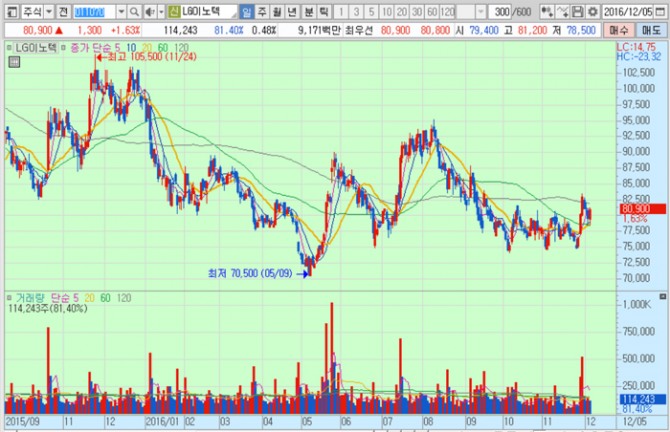
Task: Select the 일 (daily) period toggle
Action: tap(247, 11)
